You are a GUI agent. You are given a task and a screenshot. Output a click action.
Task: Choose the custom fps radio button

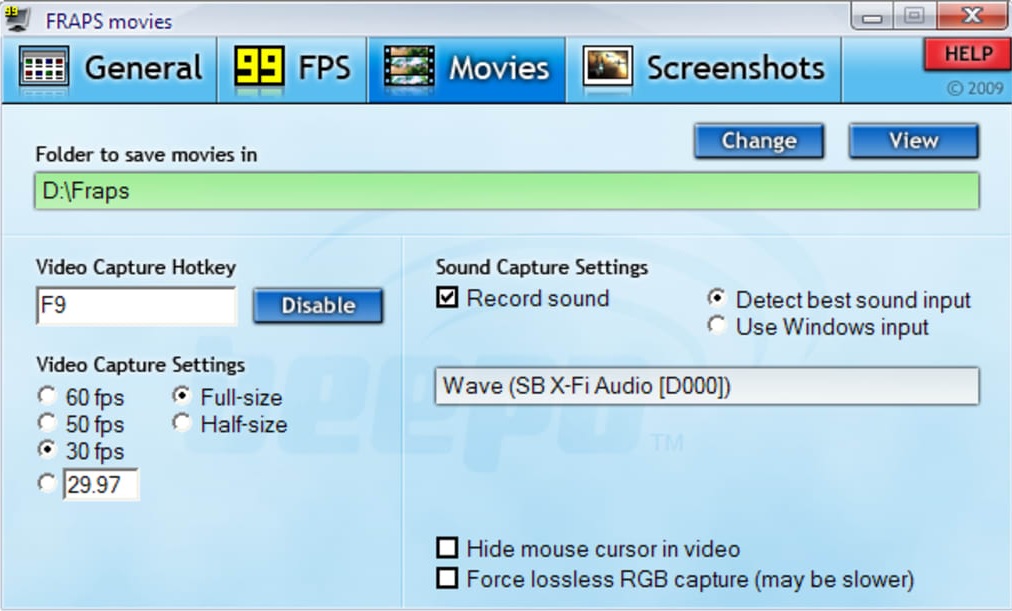pos(46,483)
